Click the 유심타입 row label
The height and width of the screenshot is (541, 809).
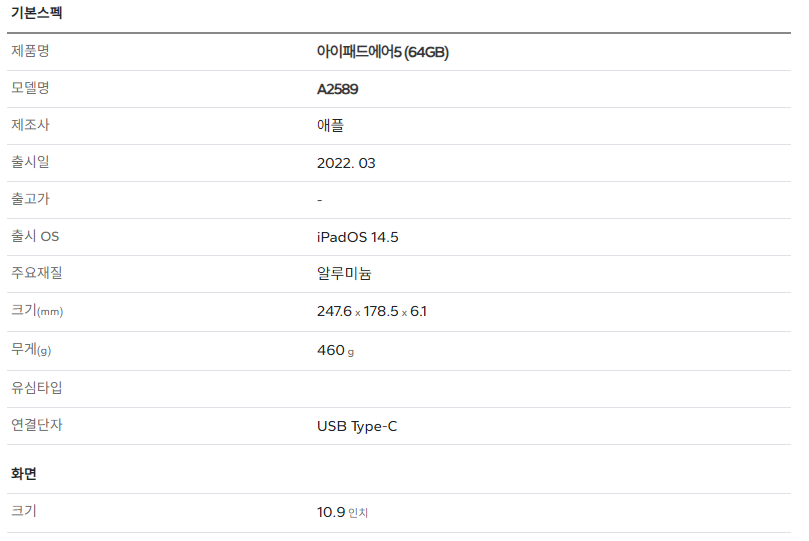tap(37, 387)
